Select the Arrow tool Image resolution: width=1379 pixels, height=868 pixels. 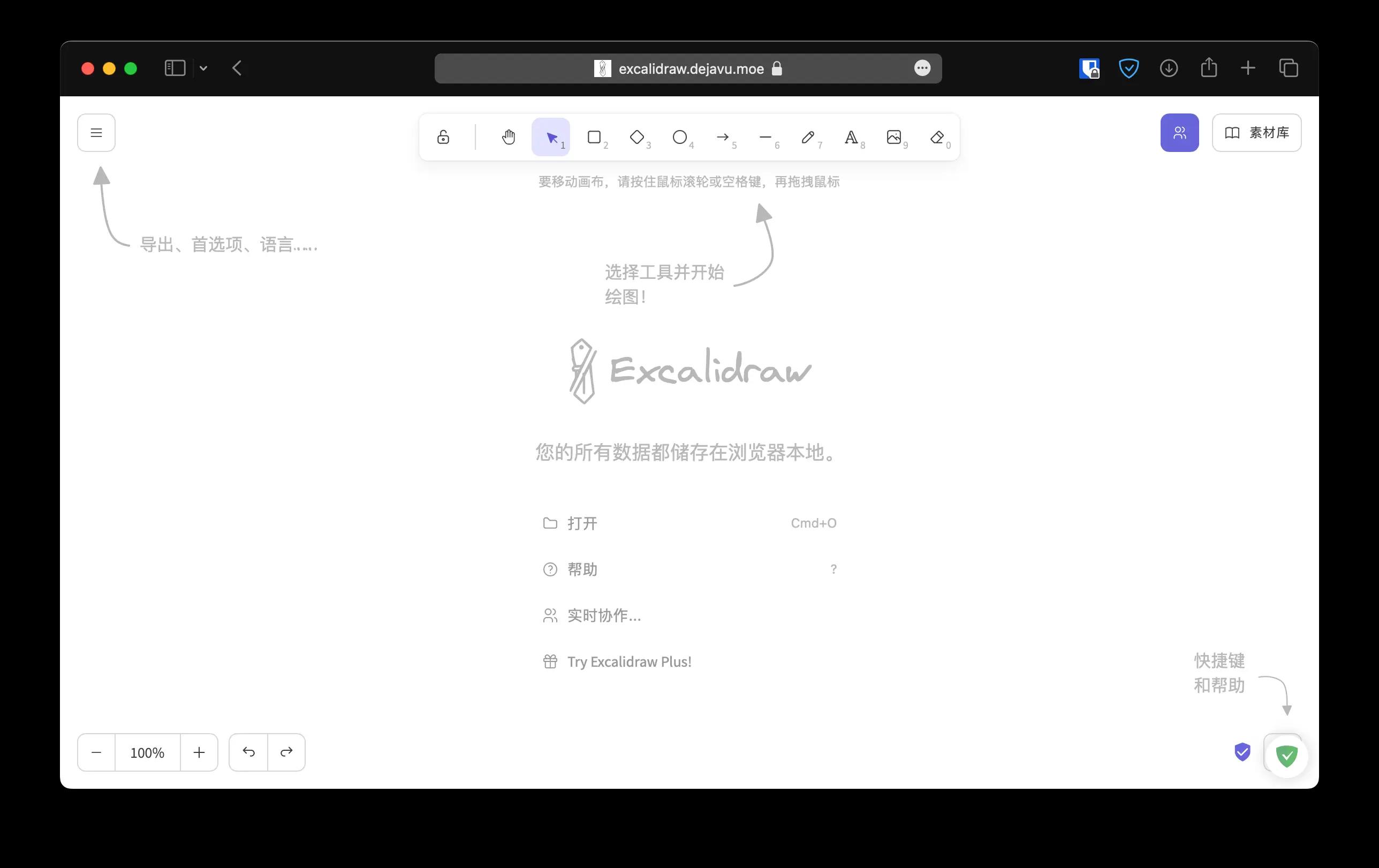pyautogui.click(x=723, y=138)
